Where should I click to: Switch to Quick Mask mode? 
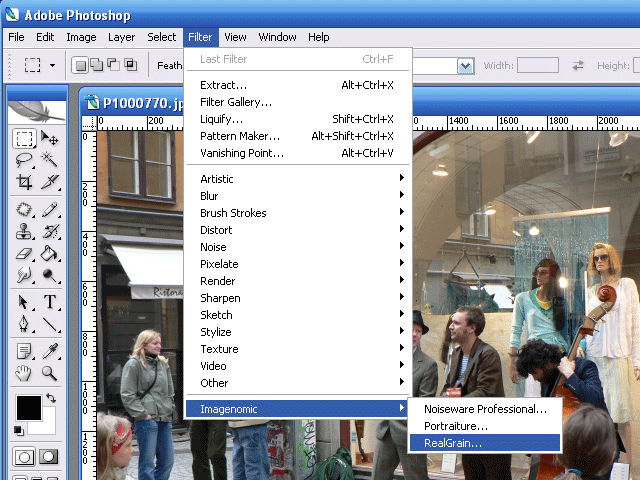pos(49,457)
